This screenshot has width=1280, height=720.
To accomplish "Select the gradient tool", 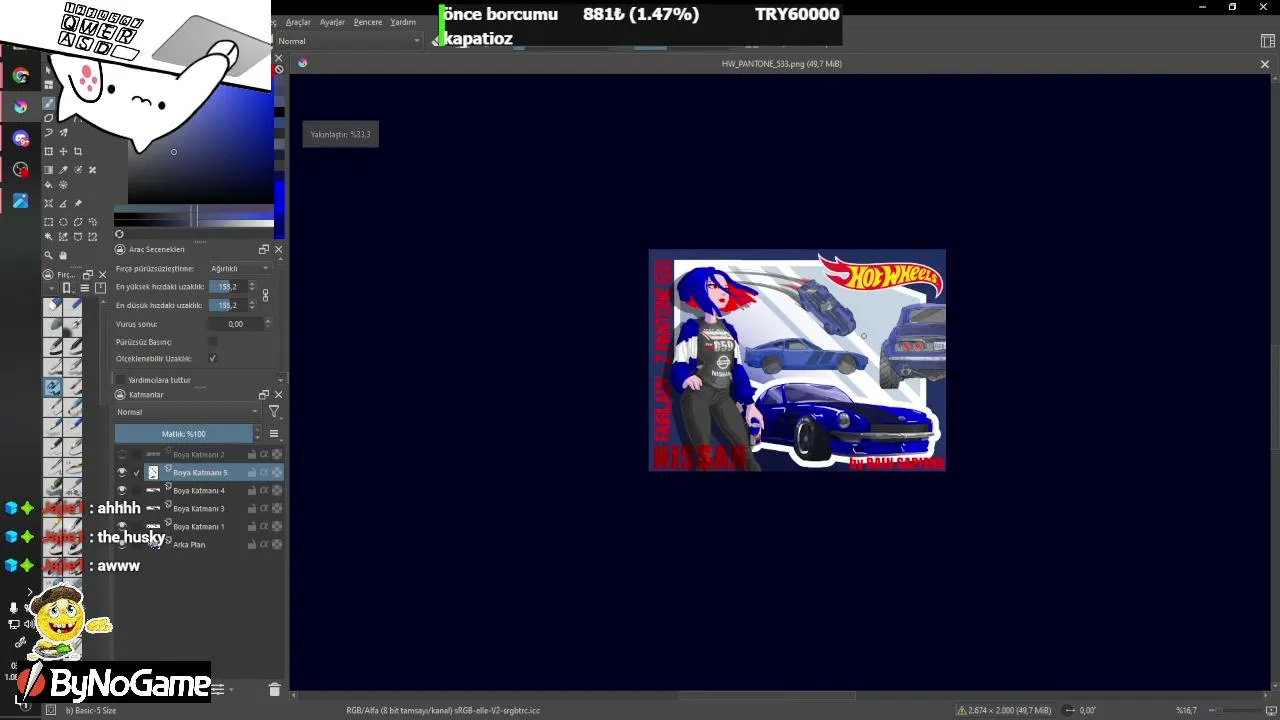I will (48, 170).
